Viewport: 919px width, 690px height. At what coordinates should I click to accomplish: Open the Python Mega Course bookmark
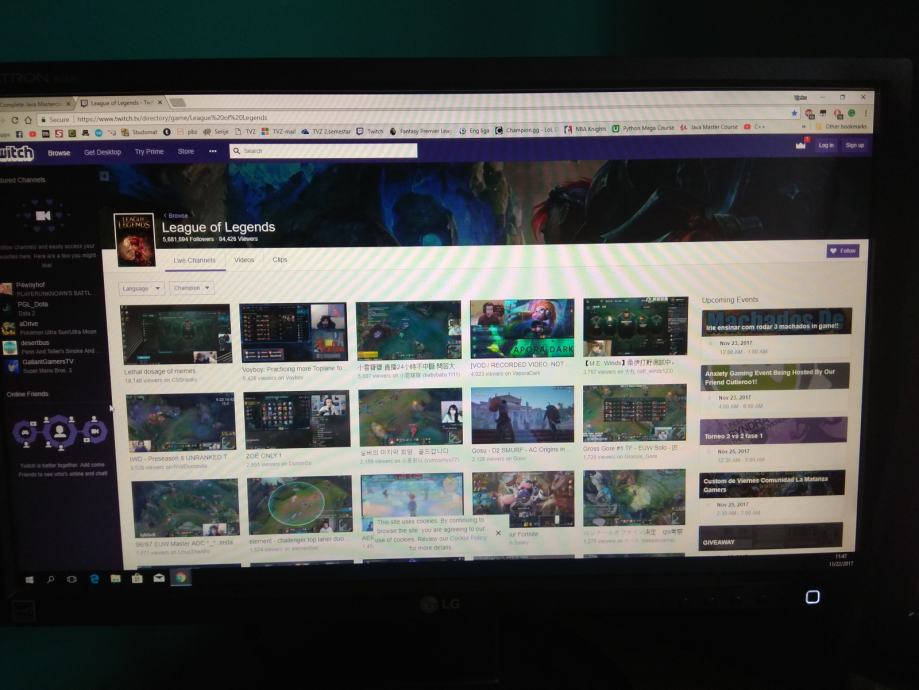coord(643,128)
